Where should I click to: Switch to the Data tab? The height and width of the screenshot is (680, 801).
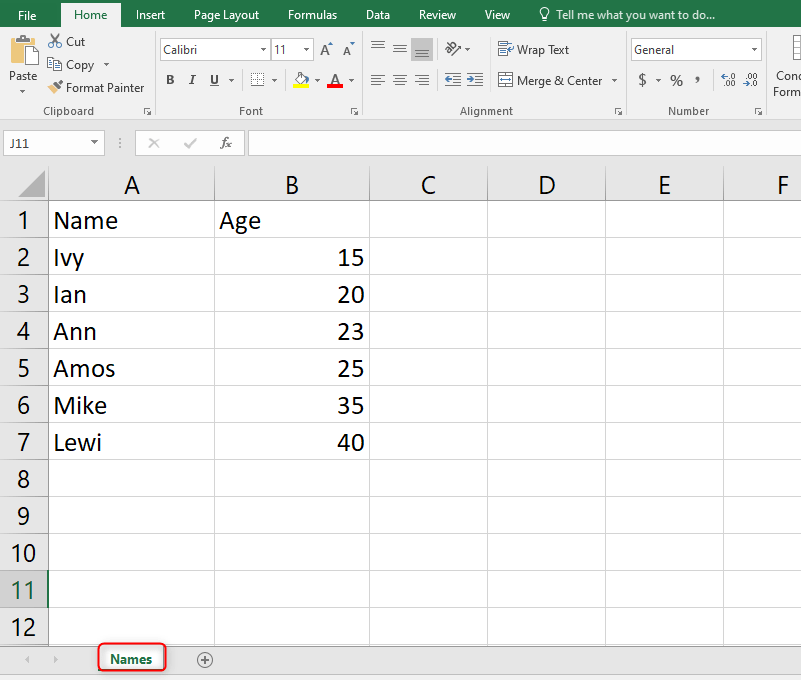click(378, 15)
